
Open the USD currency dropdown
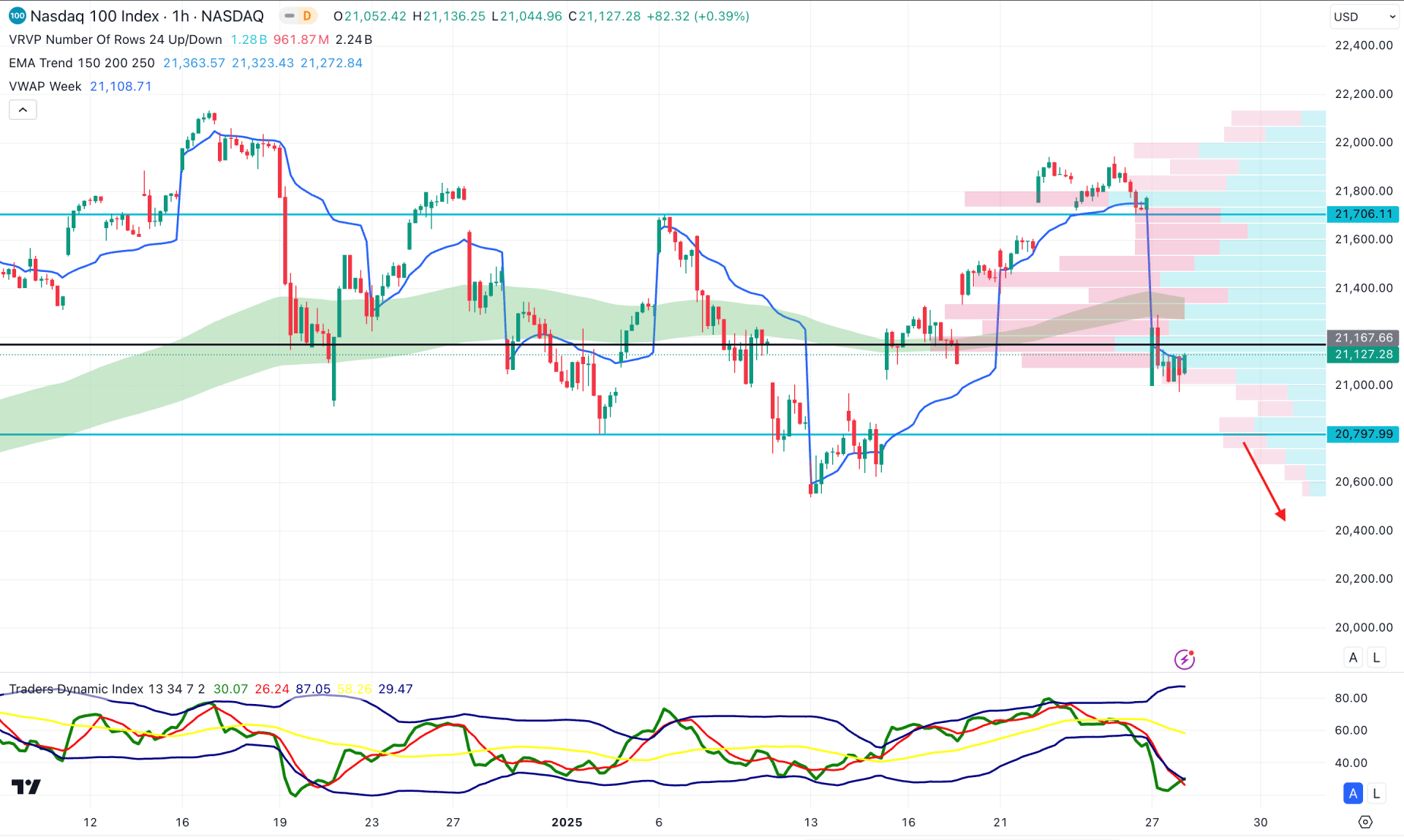click(1364, 17)
